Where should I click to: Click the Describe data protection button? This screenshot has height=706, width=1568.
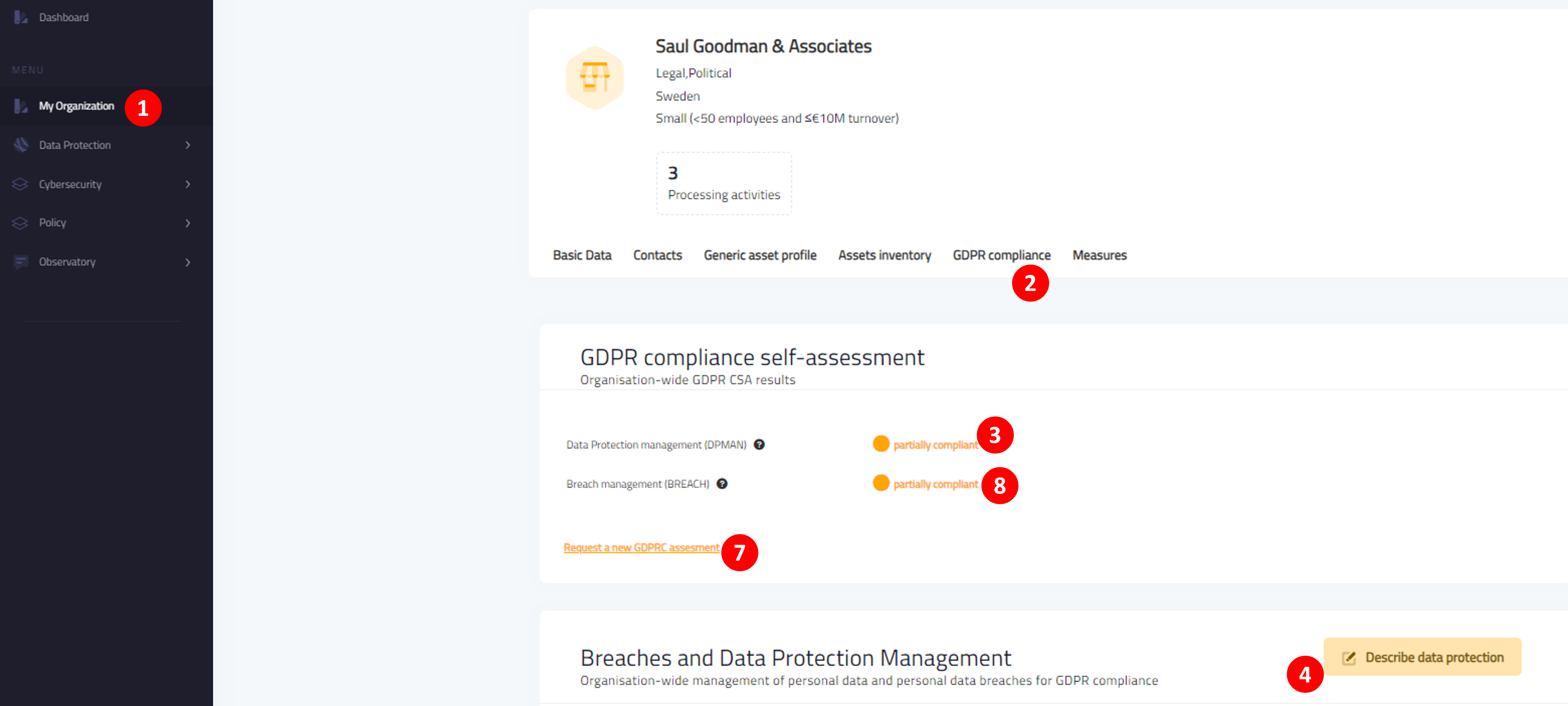coord(1423,657)
